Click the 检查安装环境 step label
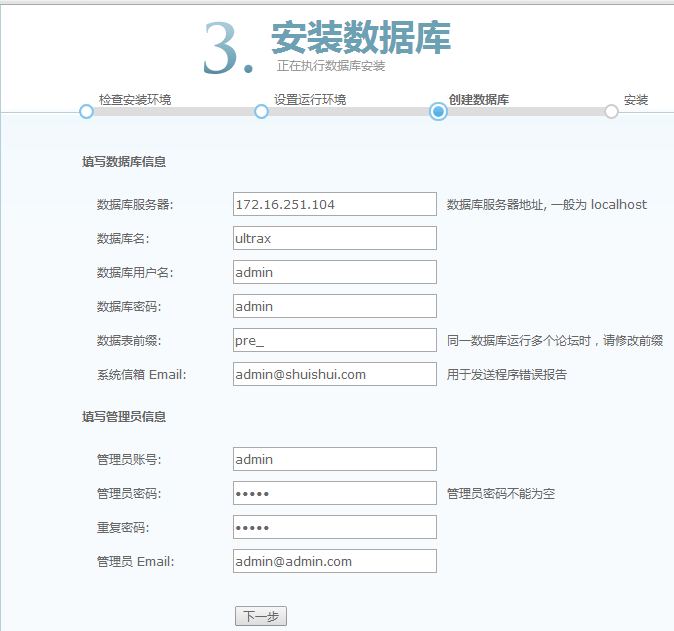Viewport: 674px width, 631px height. 135,100
